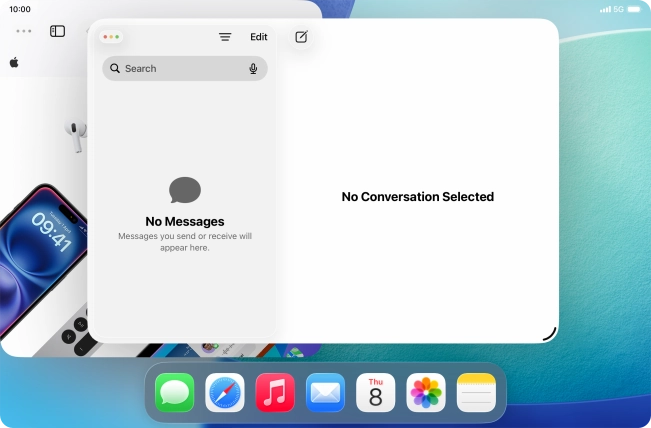Click the AirPods image in background window

(x=76, y=136)
